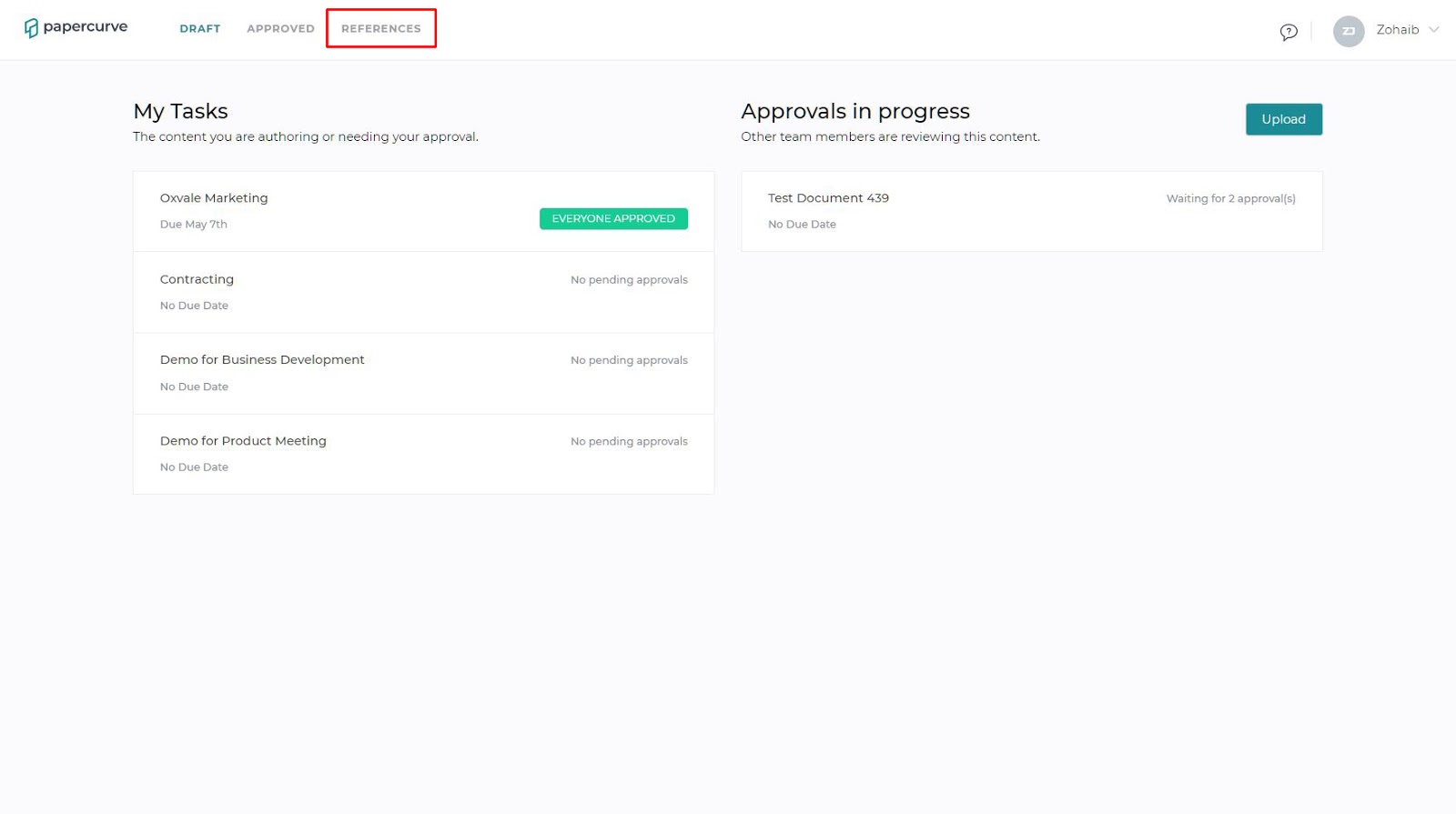This screenshot has width=1456, height=814.
Task: Open Demo for Product Meeting task
Action: pos(423,455)
